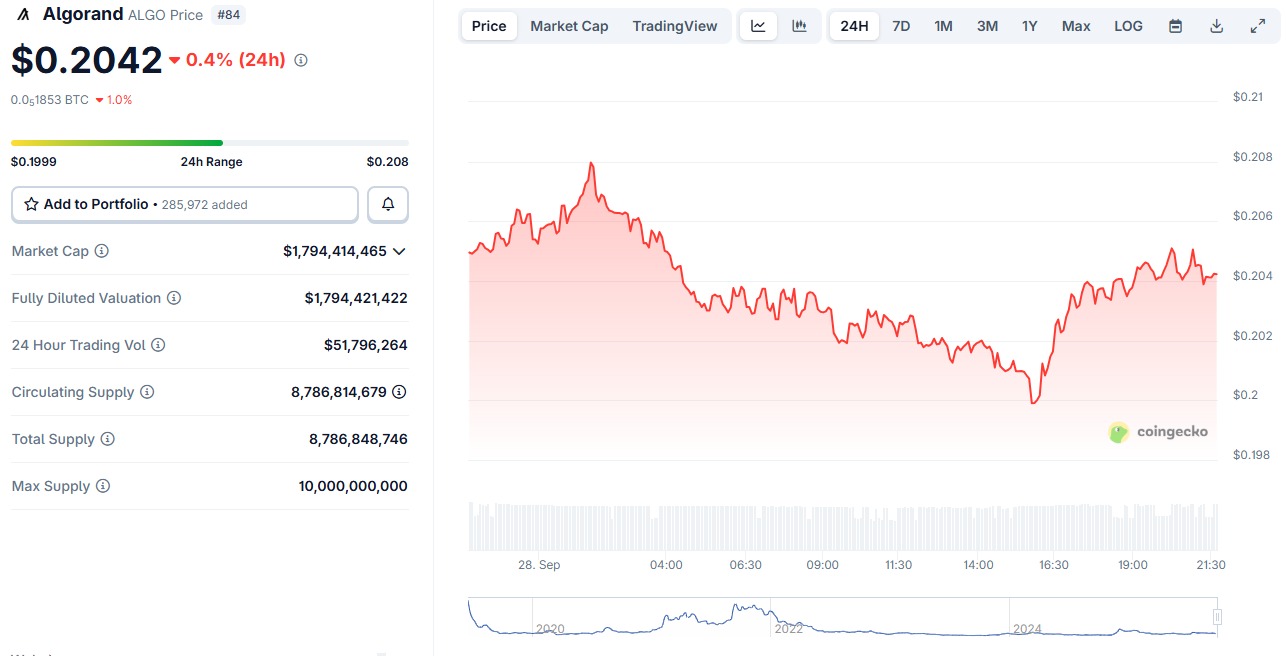Select the 7D time range
Image resolution: width=1287 pixels, height=656 pixels.
901,26
